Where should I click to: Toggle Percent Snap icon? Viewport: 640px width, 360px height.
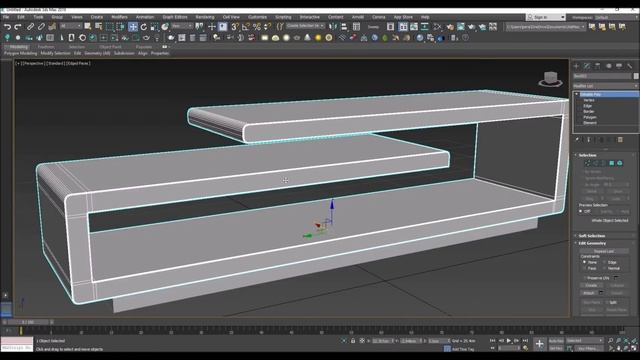pos(257,27)
